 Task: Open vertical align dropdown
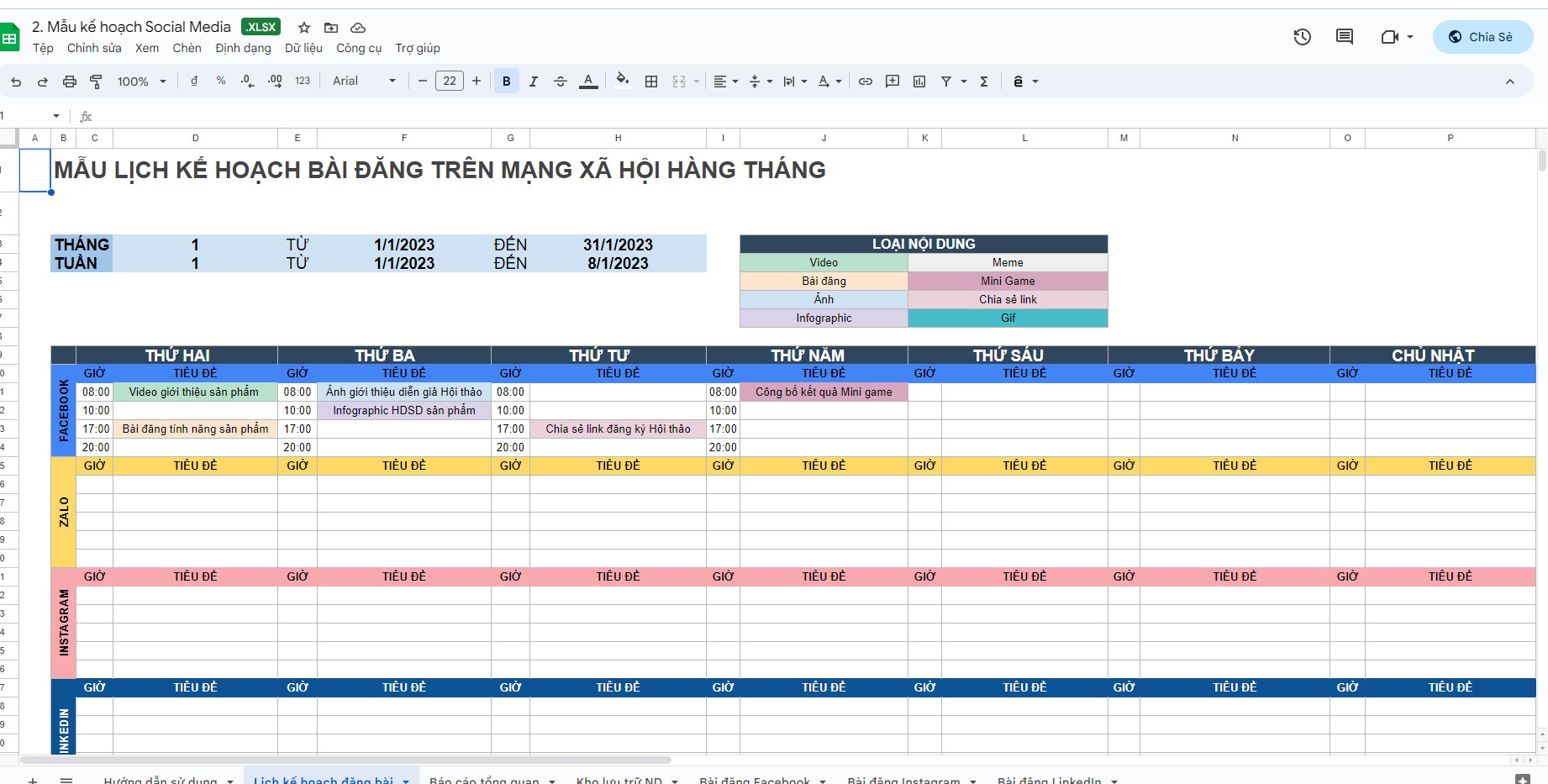(x=760, y=81)
